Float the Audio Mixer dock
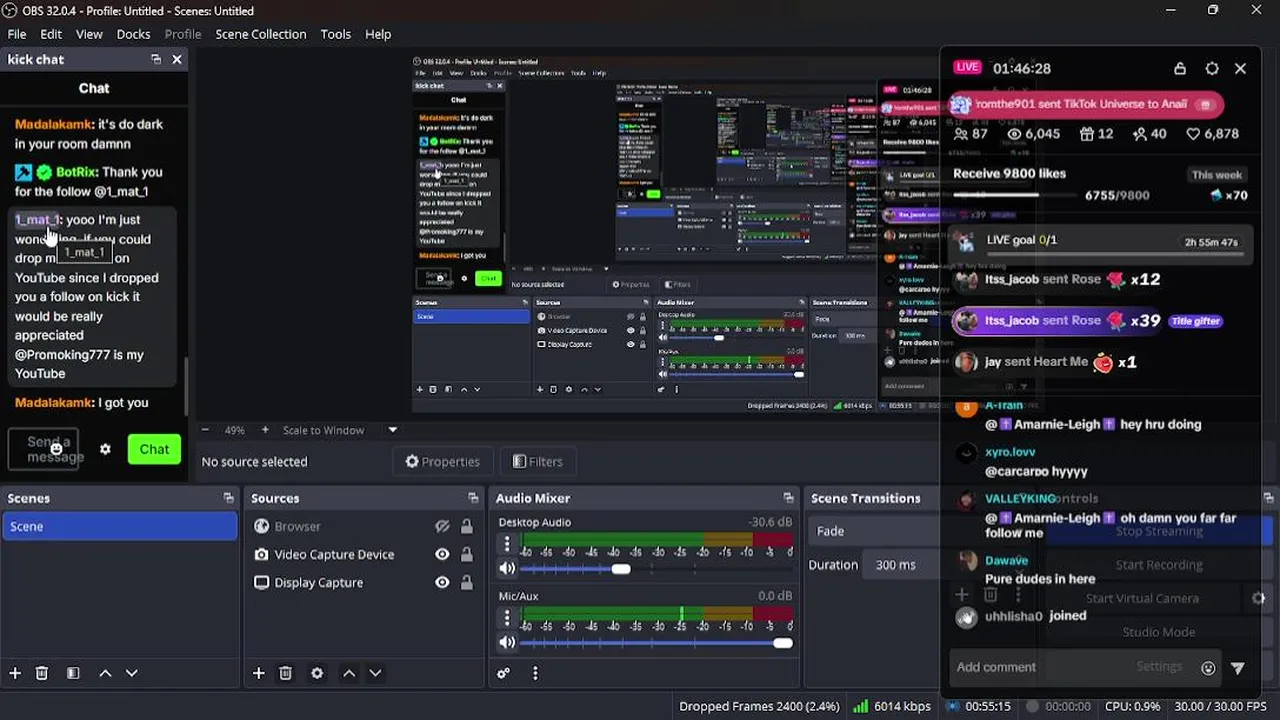This screenshot has height=720, width=1280. pos(789,498)
